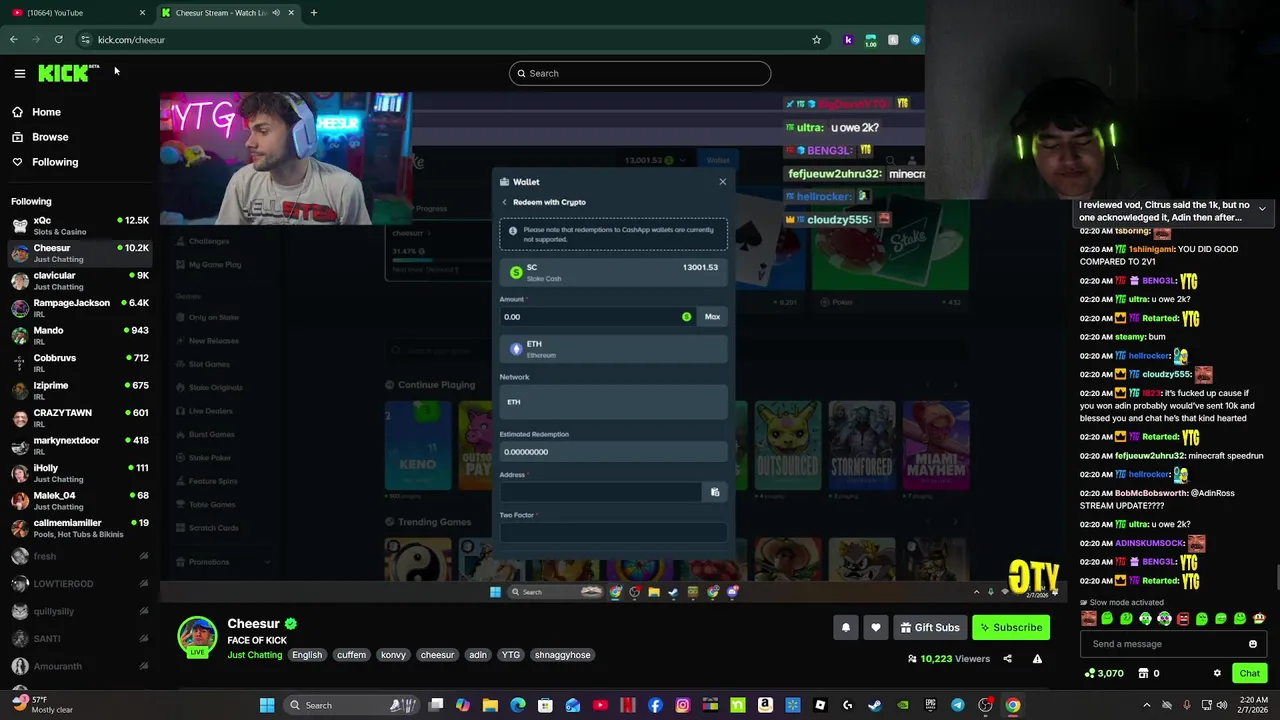Image resolution: width=1280 pixels, height=720 pixels.
Task: Toggle notification bell for Cheesur
Action: pyautogui.click(x=846, y=628)
